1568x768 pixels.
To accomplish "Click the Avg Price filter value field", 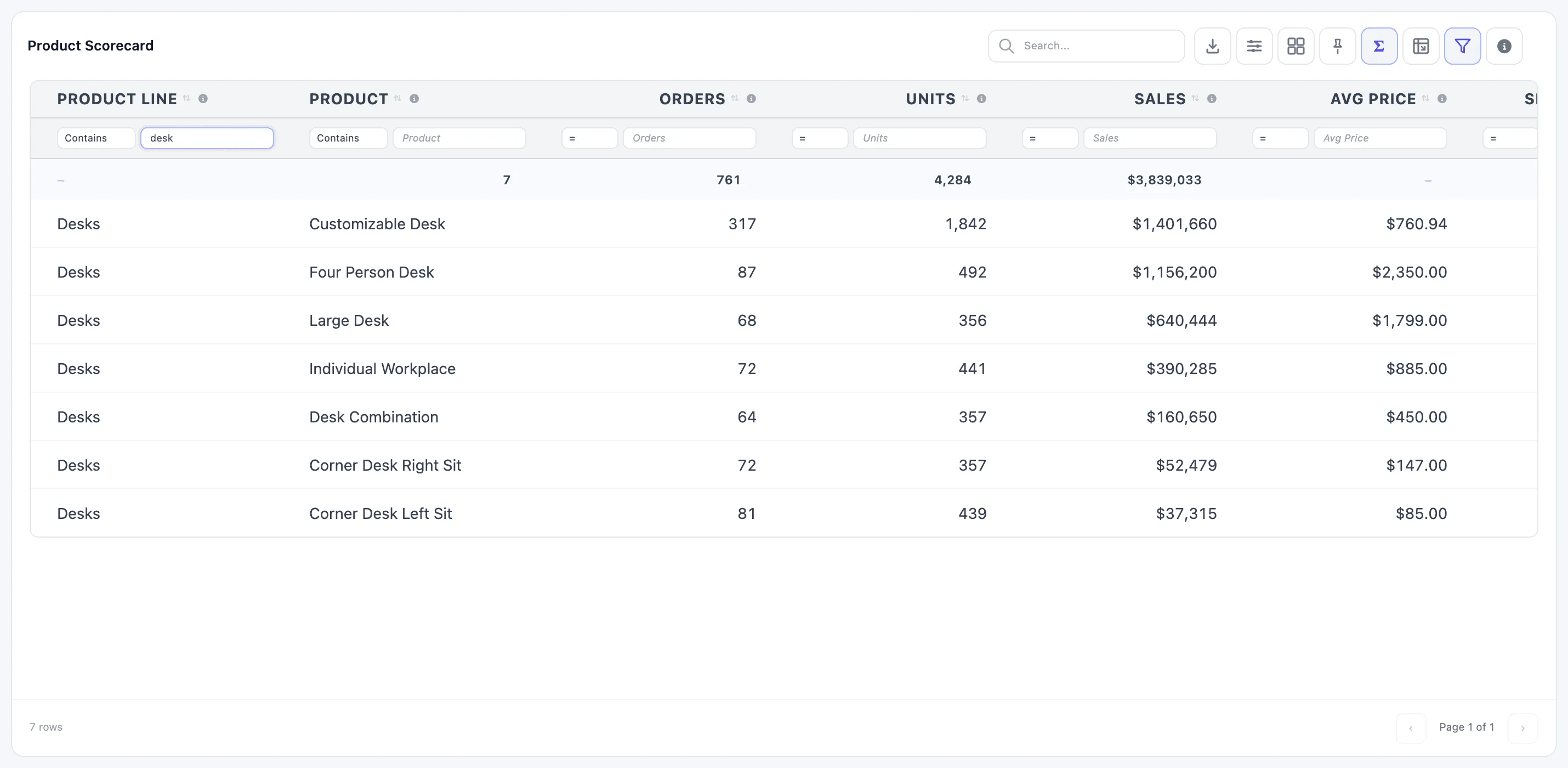I will pyautogui.click(x=1380, y=138).
